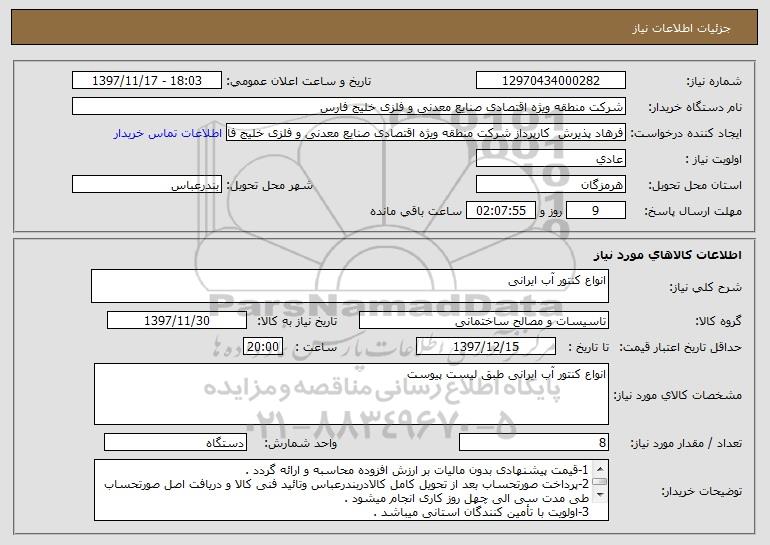Click the label نام دستگاه خریدار
The image size is (770, 545).
[x=695, y=108]
